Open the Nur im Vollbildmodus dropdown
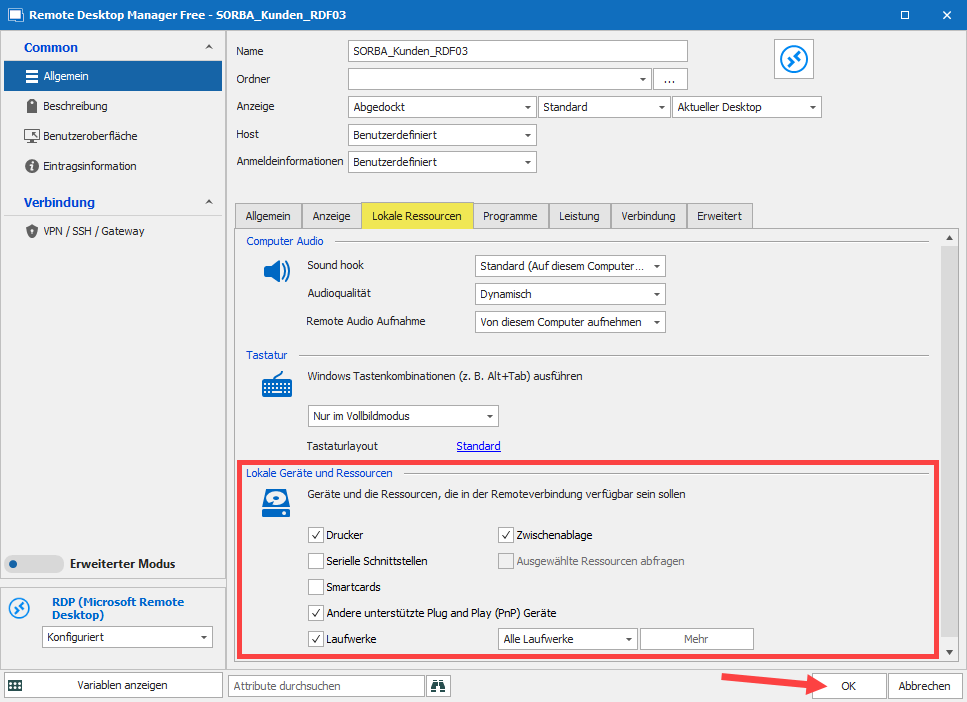This screenshot has width=967, height=702. [403, 416]
